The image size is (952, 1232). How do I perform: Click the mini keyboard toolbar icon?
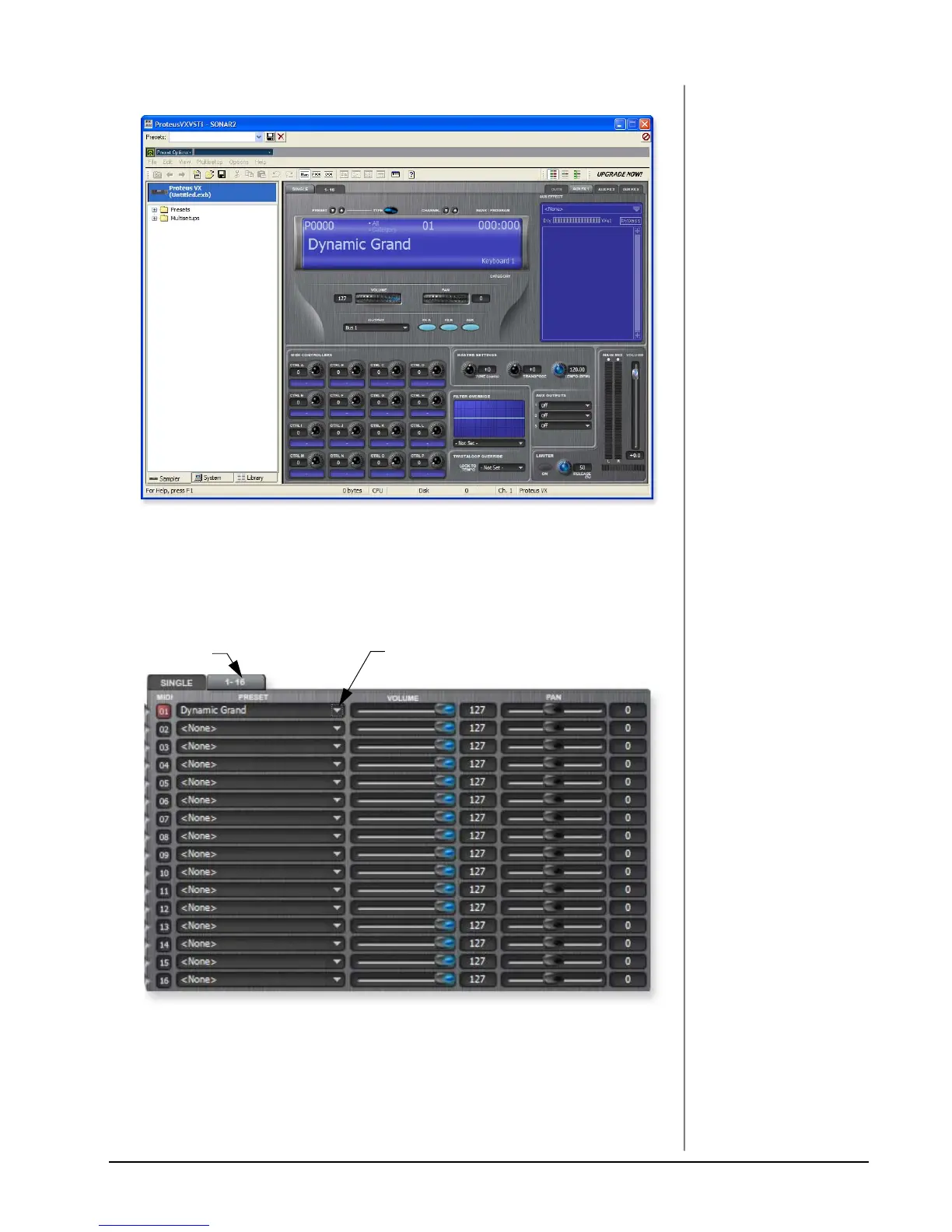pos(395,174)
